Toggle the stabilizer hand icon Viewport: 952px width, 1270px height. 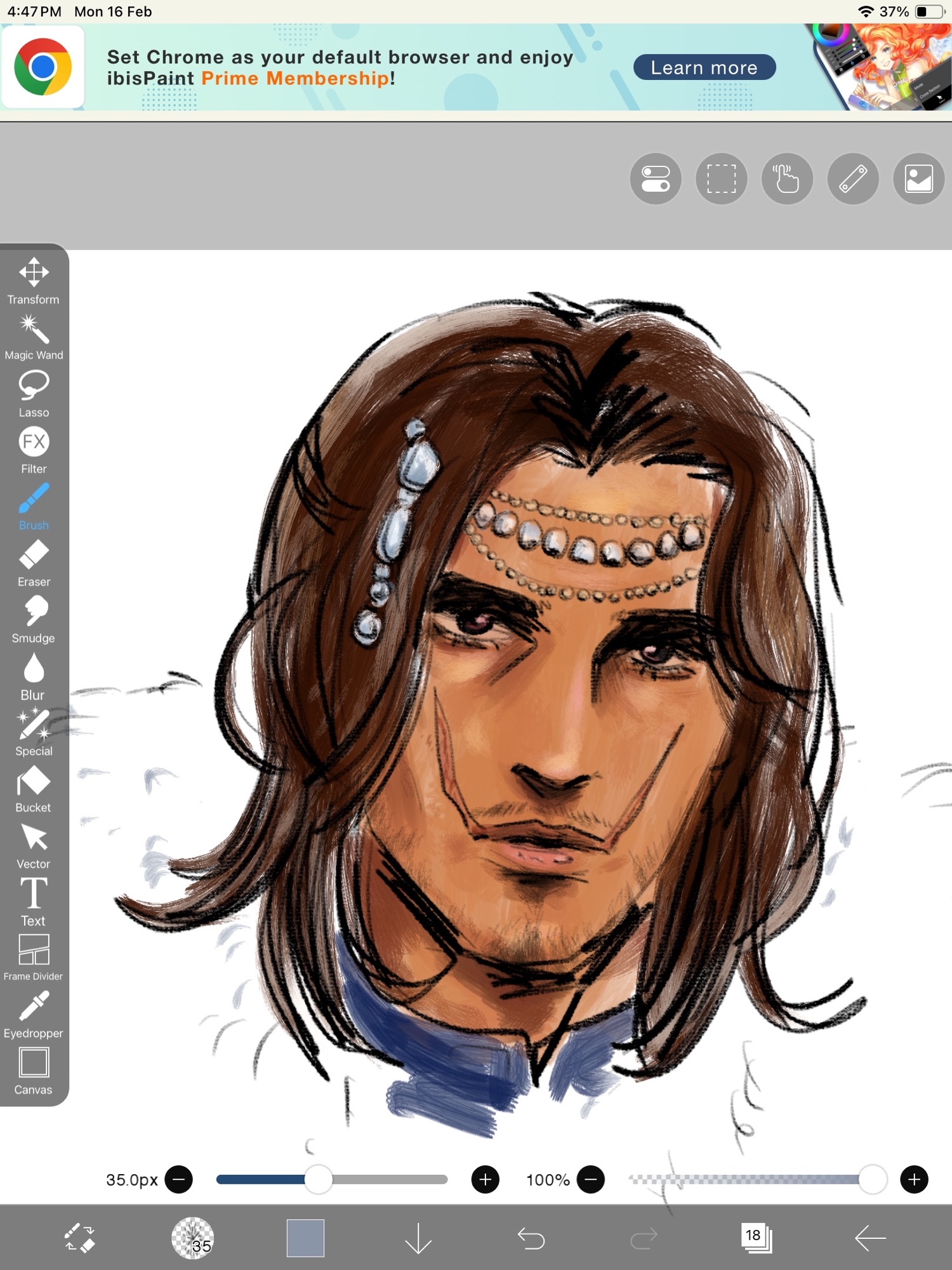point(787,178)
